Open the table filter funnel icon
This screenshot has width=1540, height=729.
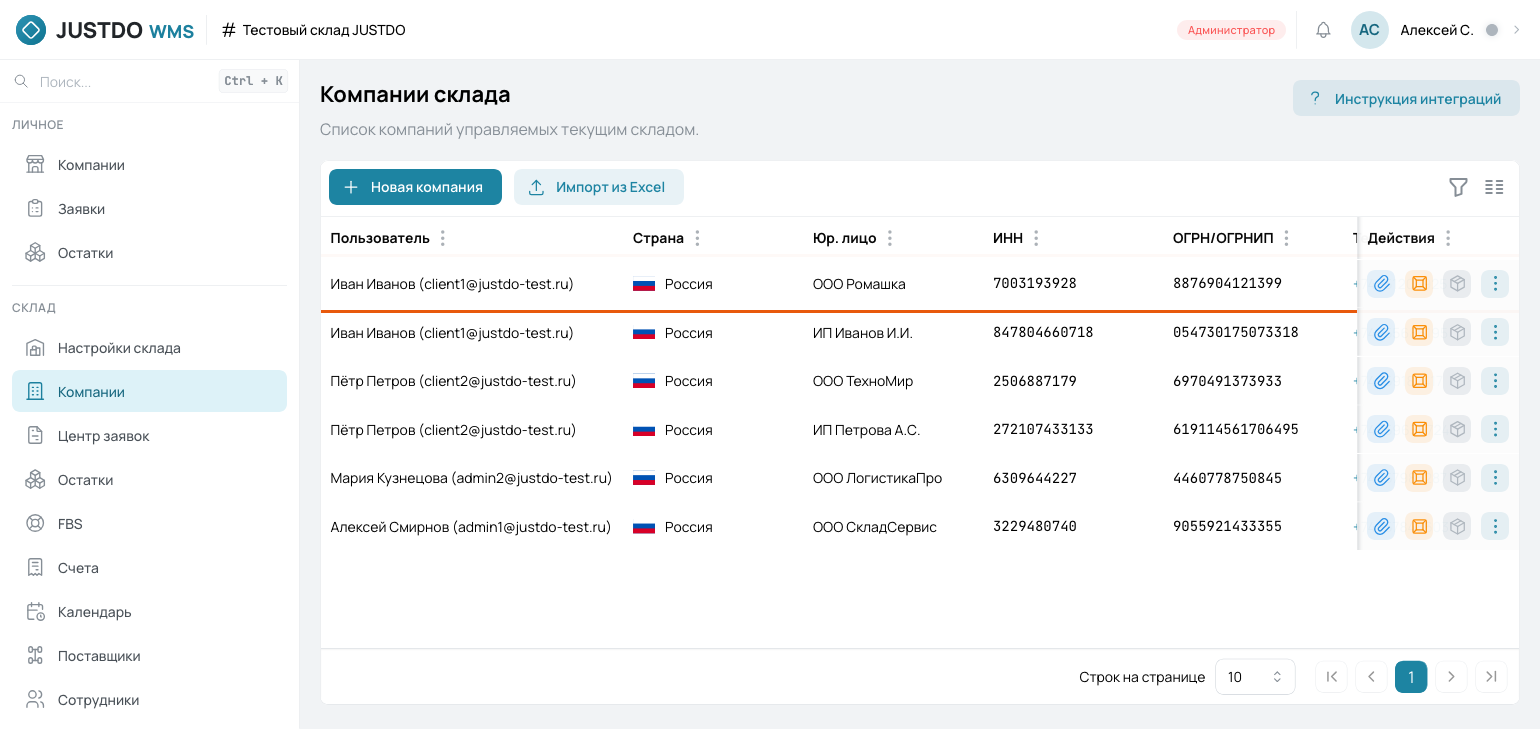pos(1458,187)
